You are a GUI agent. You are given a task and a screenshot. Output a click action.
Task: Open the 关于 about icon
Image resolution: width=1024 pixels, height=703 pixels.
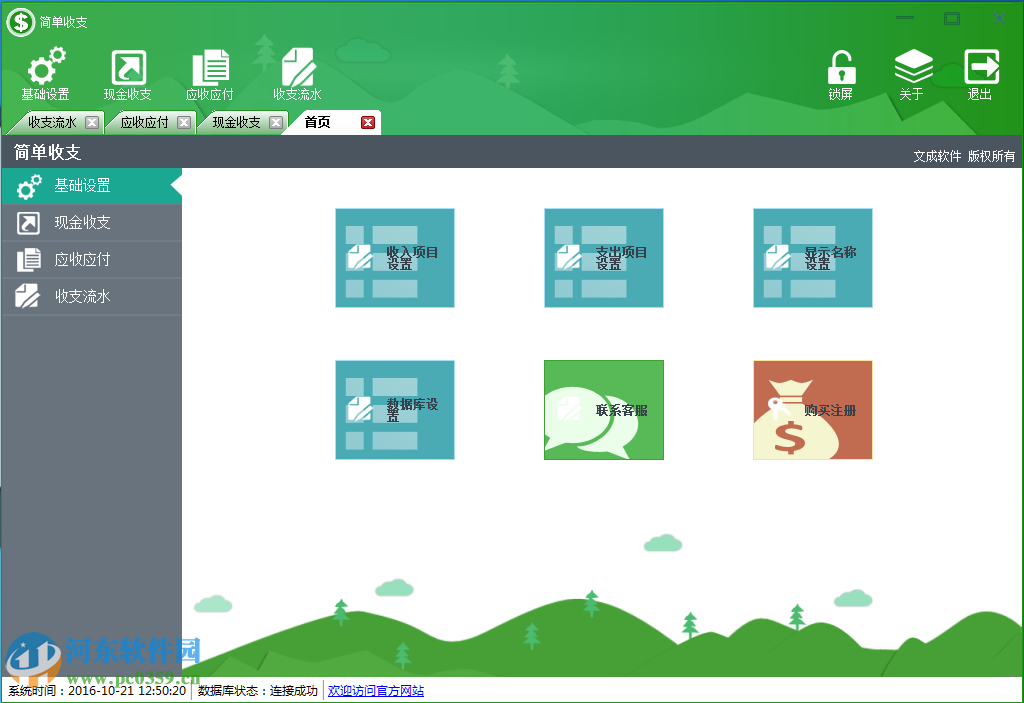pyautogui.click(x=912, y=74)
